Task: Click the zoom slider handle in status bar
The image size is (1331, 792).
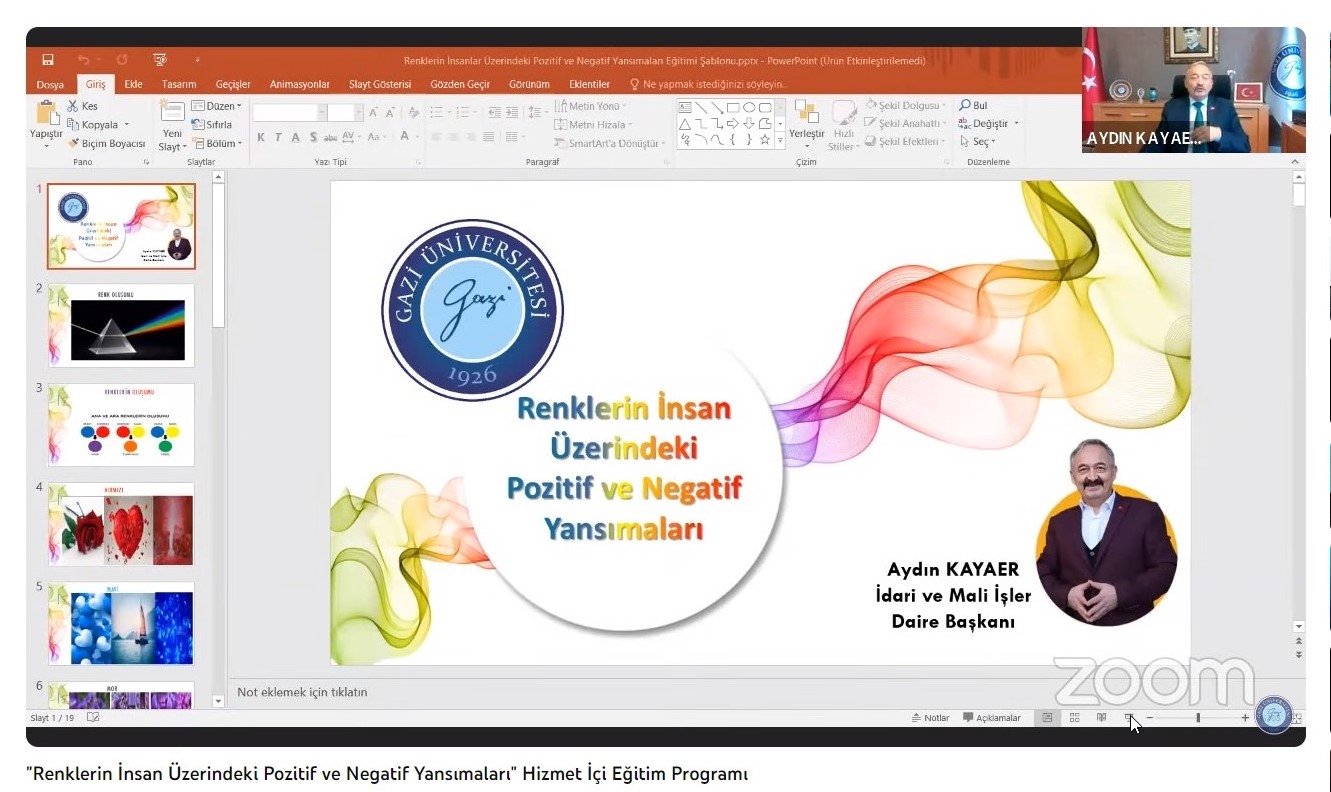Action: 1198,717
